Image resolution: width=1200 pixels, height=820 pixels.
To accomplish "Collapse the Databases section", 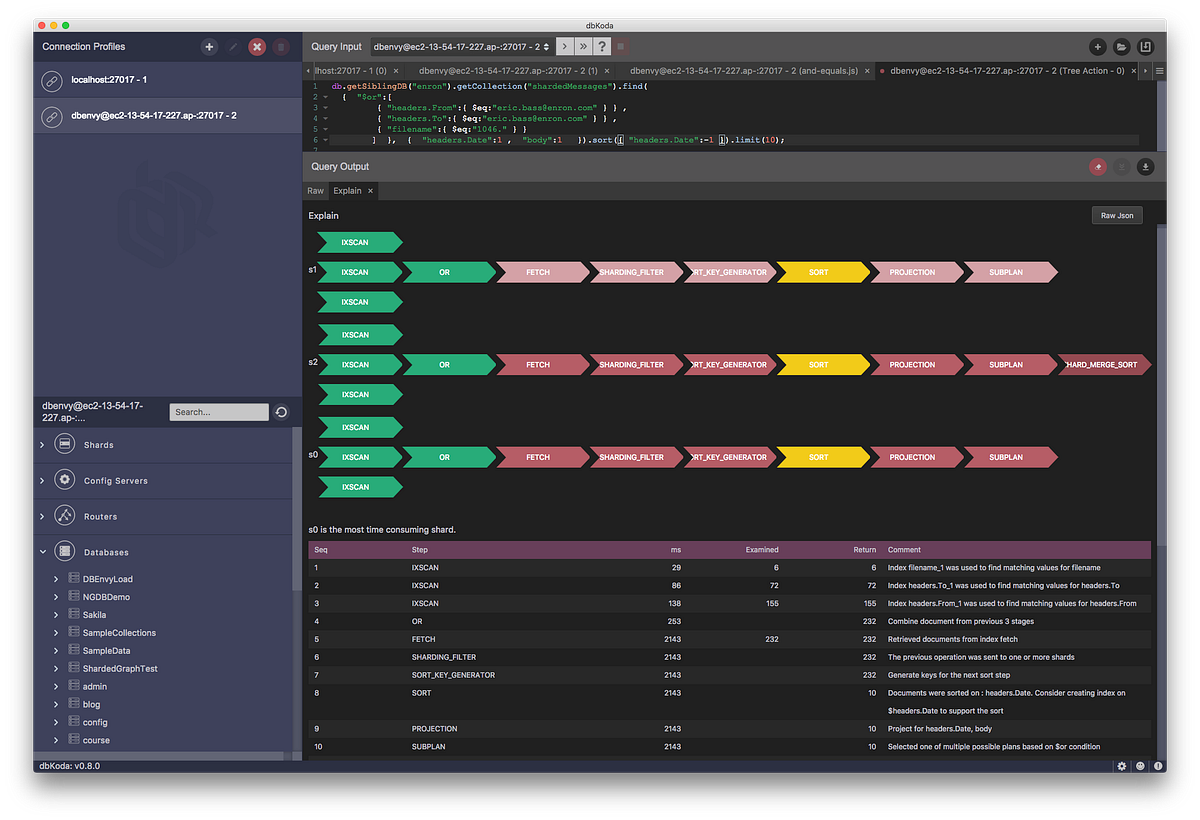I will (42, 551).
